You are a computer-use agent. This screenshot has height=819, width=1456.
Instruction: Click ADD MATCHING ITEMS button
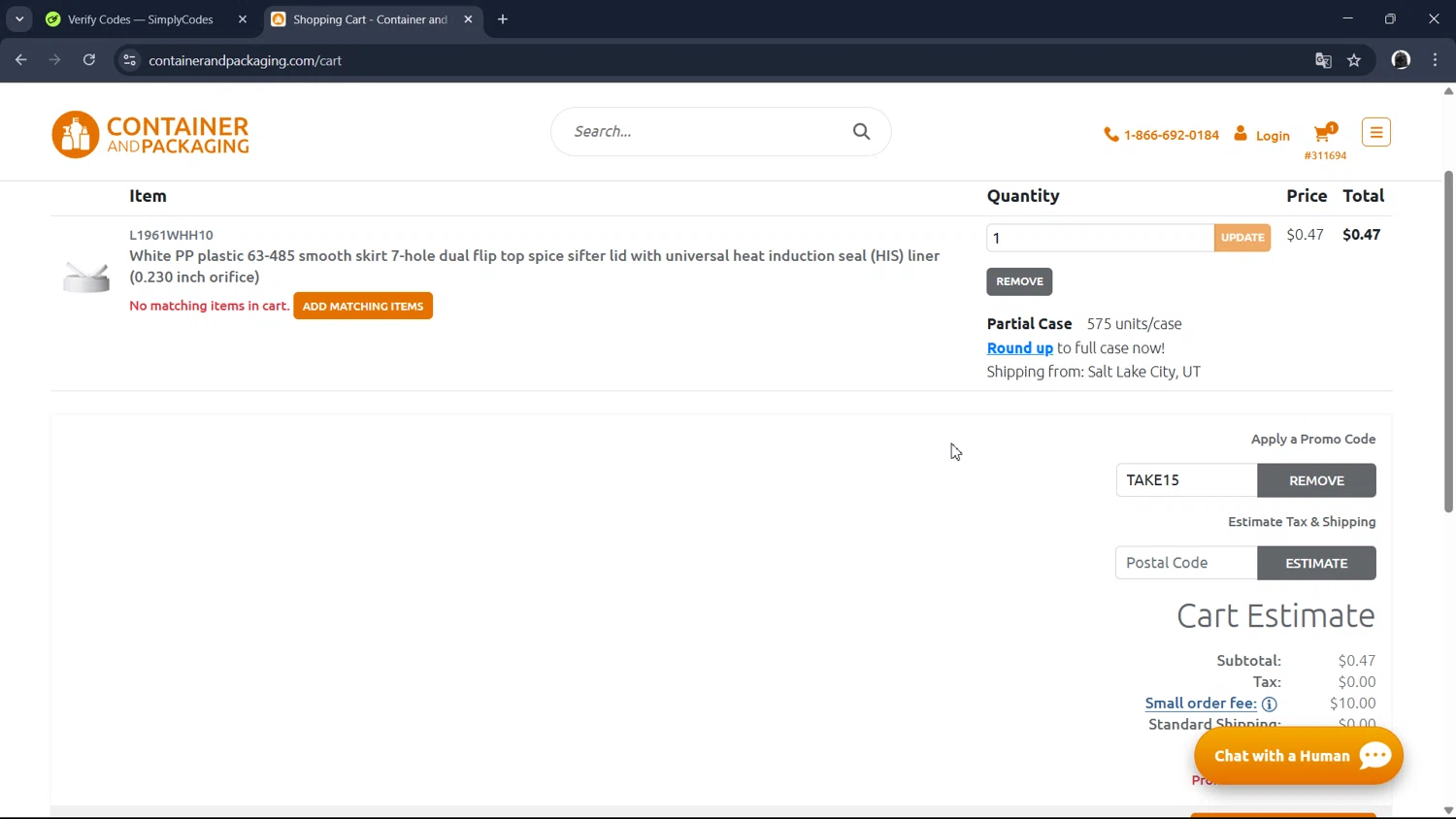click(x=363, y=306)
